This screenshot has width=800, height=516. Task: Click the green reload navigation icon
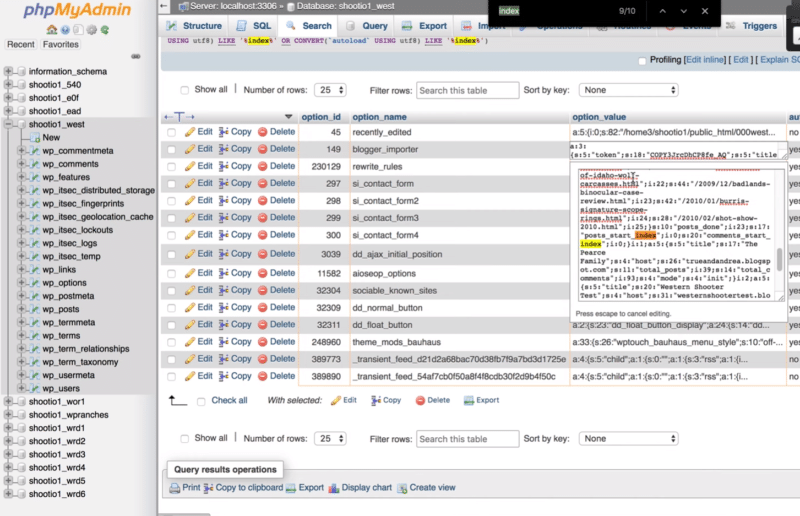pyautogui.click(x=105, y=30)
